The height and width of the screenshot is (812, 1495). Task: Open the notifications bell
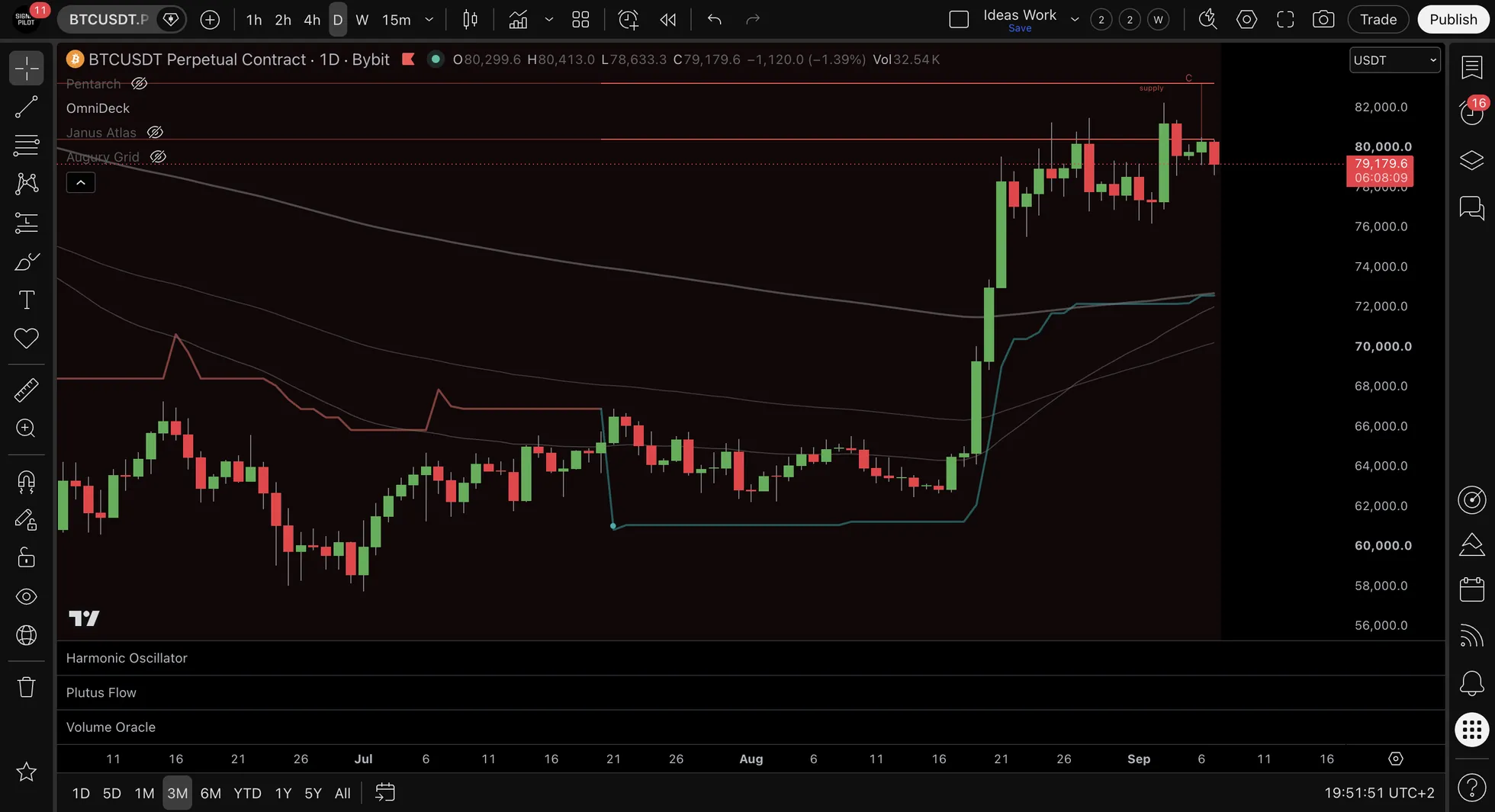[1471, 683]
